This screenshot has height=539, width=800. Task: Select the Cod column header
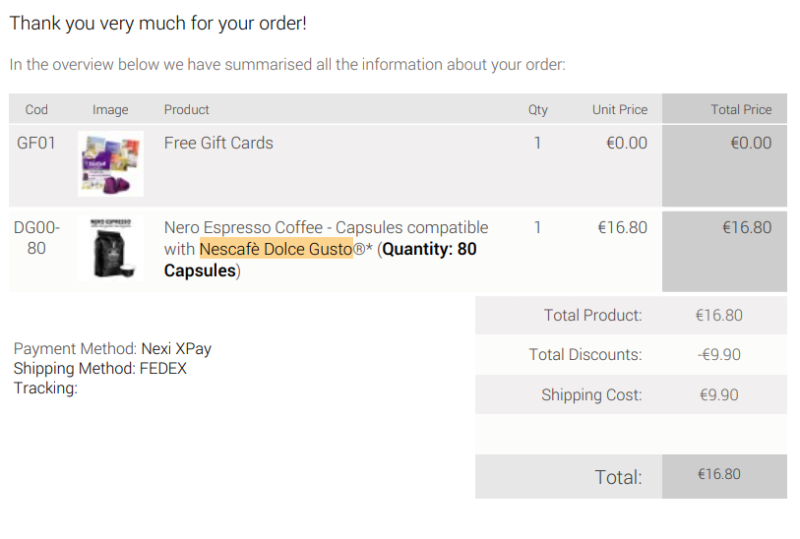(36, 109)
